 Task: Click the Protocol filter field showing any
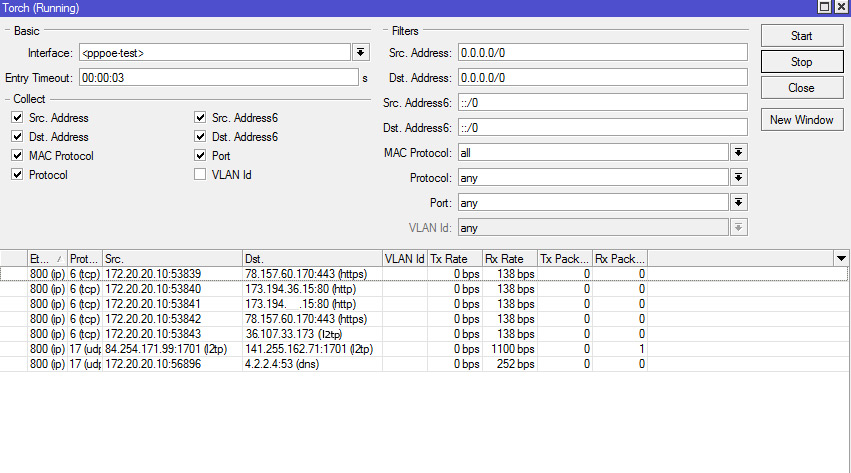(593, 177)
